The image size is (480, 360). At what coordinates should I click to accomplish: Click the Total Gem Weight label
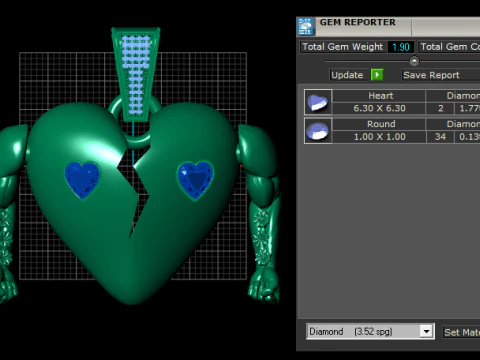coord(343,47)
